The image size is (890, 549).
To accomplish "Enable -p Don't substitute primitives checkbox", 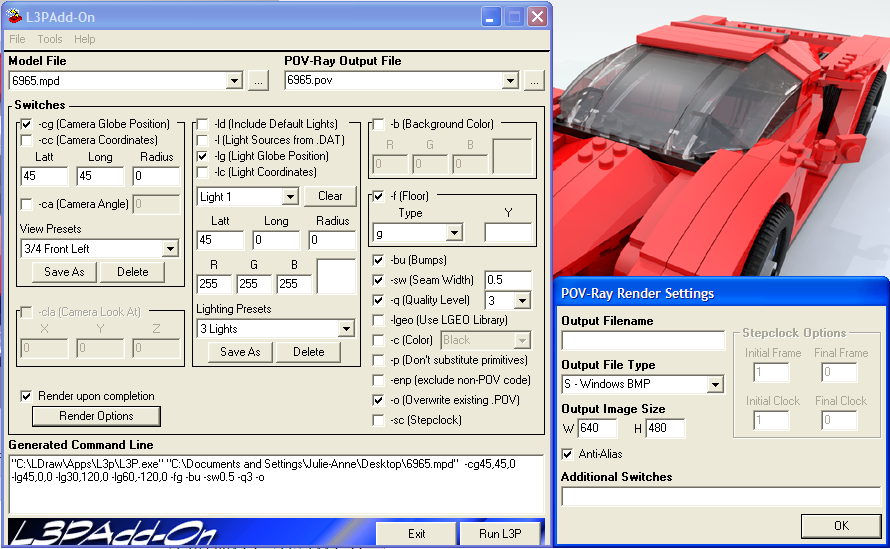I will coord(378,360).
